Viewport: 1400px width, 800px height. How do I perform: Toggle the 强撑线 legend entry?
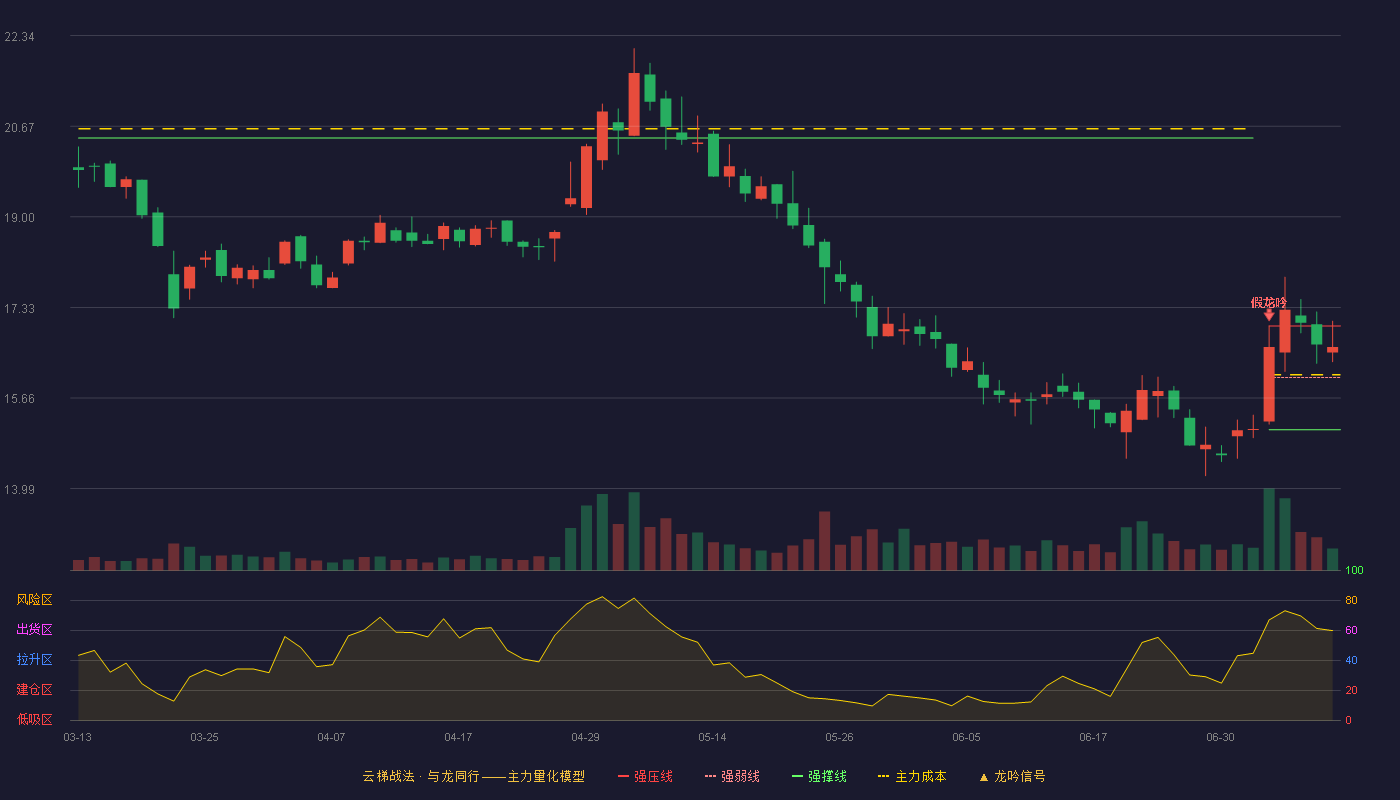pyautogui.click(x=819, y=776)
